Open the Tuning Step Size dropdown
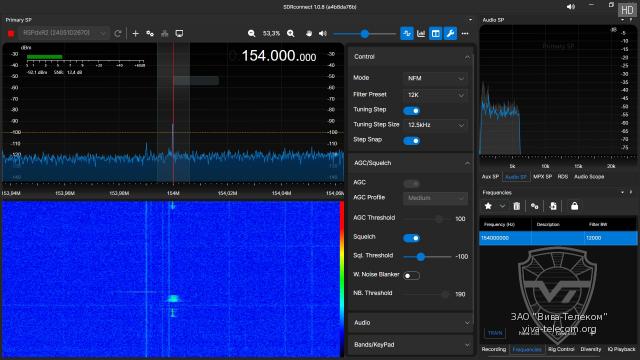This screenshot has width=640, height=360. click(x=436, y=125)
